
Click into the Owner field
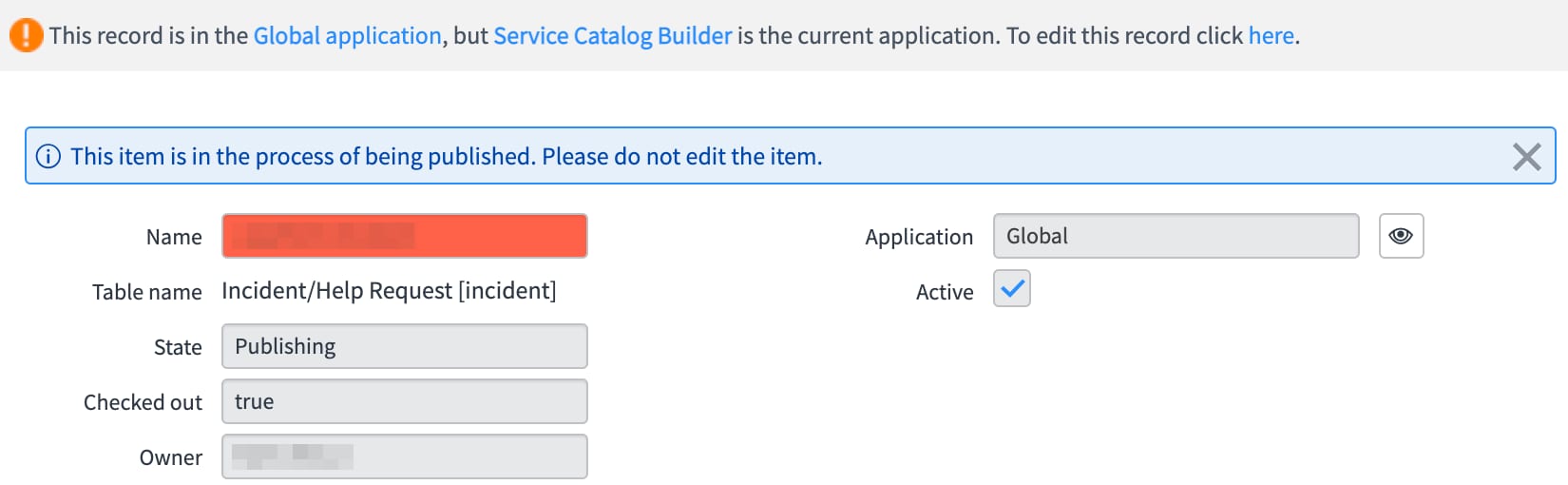click(x=405, y=456)
